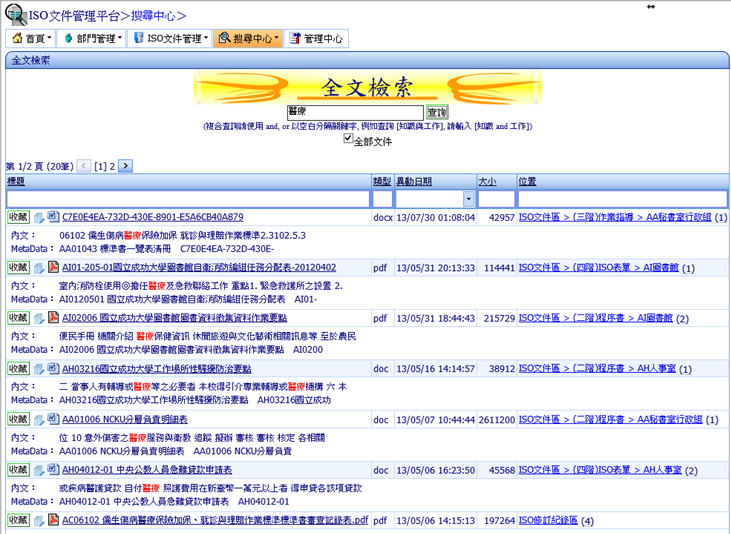The image size is (731, 534).
Task: Open the ISO修訂紀錄區 location link
Action: pyautogui.click(x=548, y=520)
